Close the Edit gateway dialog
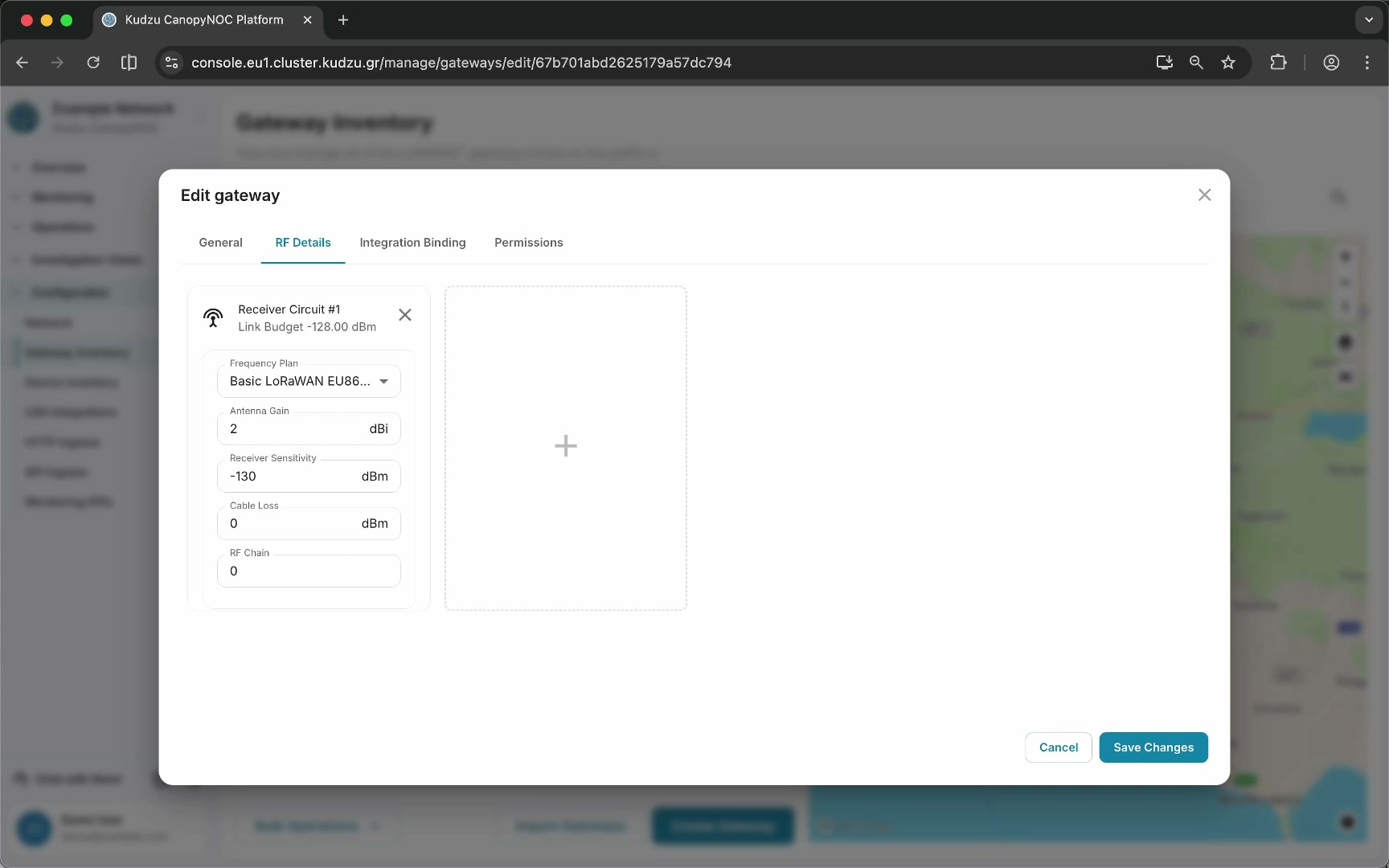This screenshot has width=1389, height=868. 1204,195
